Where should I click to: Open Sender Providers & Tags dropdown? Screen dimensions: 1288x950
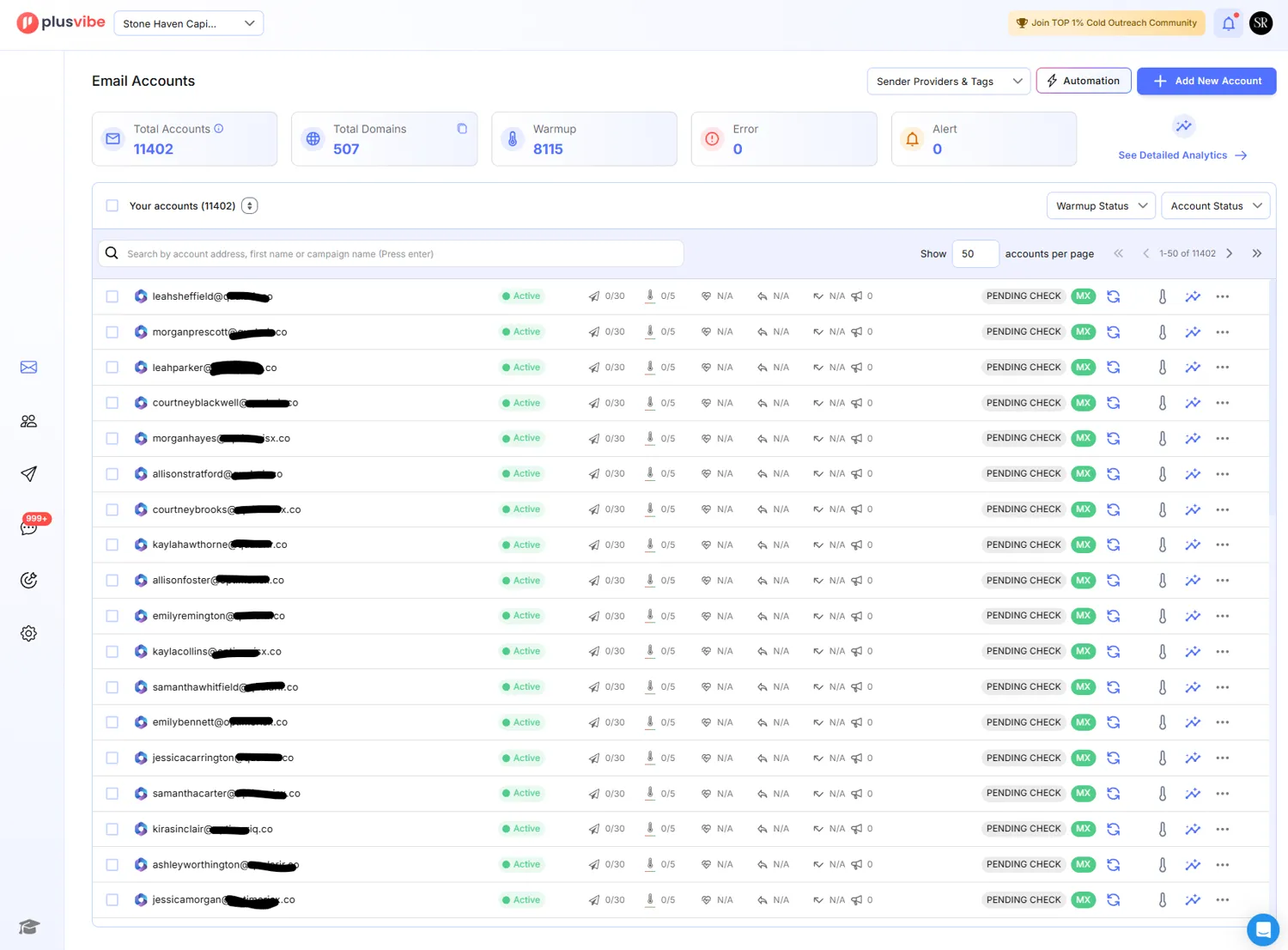(x=948, y=82)
